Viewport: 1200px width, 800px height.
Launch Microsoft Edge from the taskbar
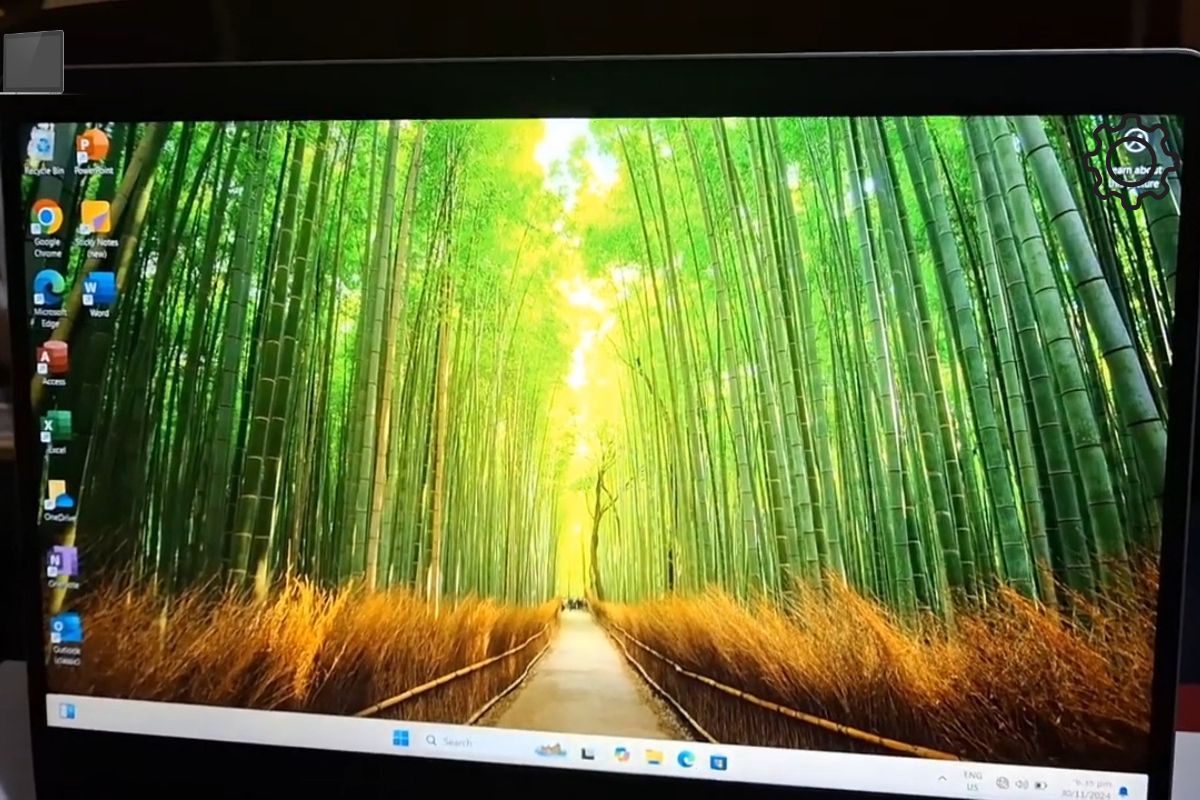point(685,759)
